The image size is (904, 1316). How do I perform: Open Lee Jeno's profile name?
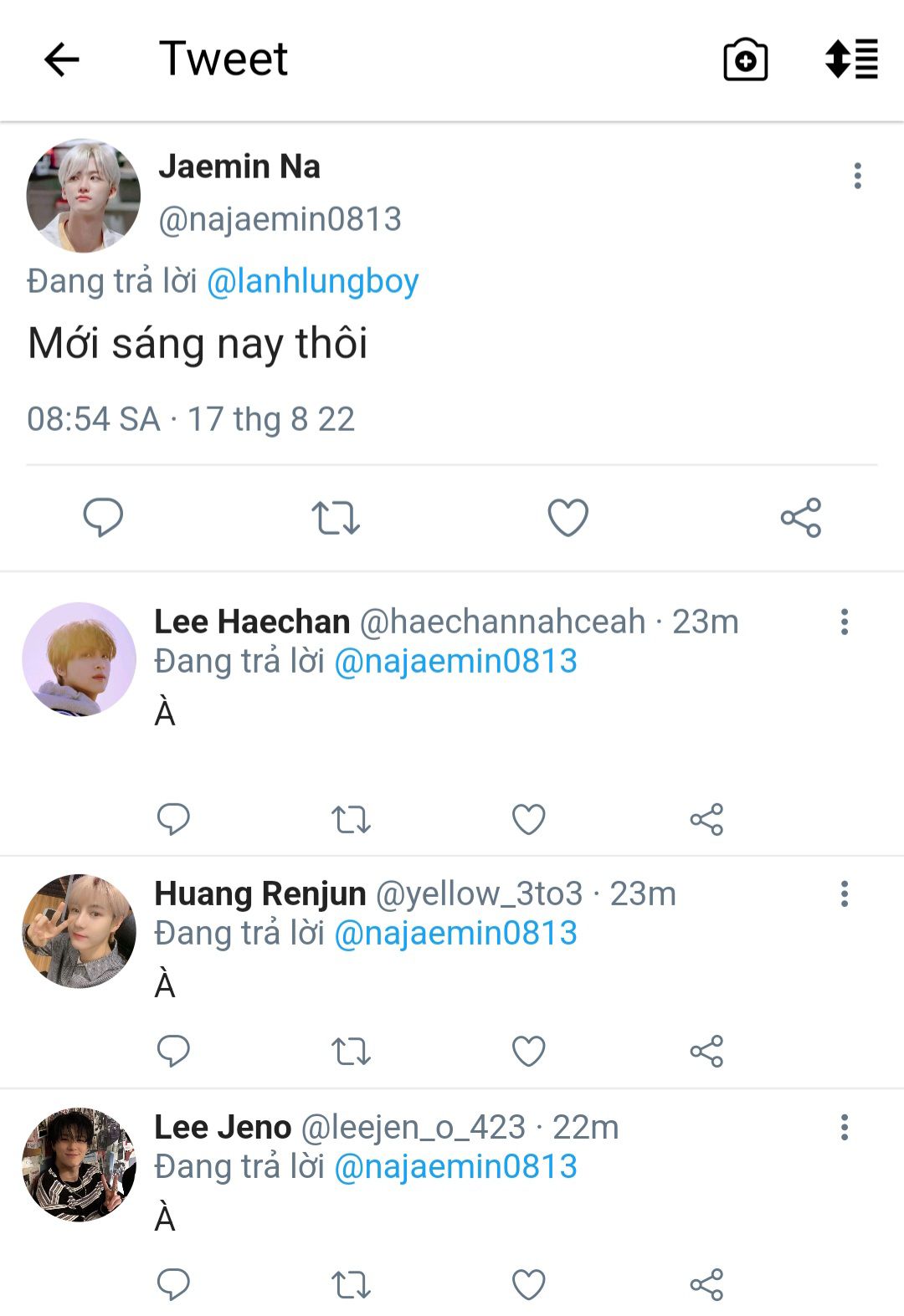[x=223, y=1127]
